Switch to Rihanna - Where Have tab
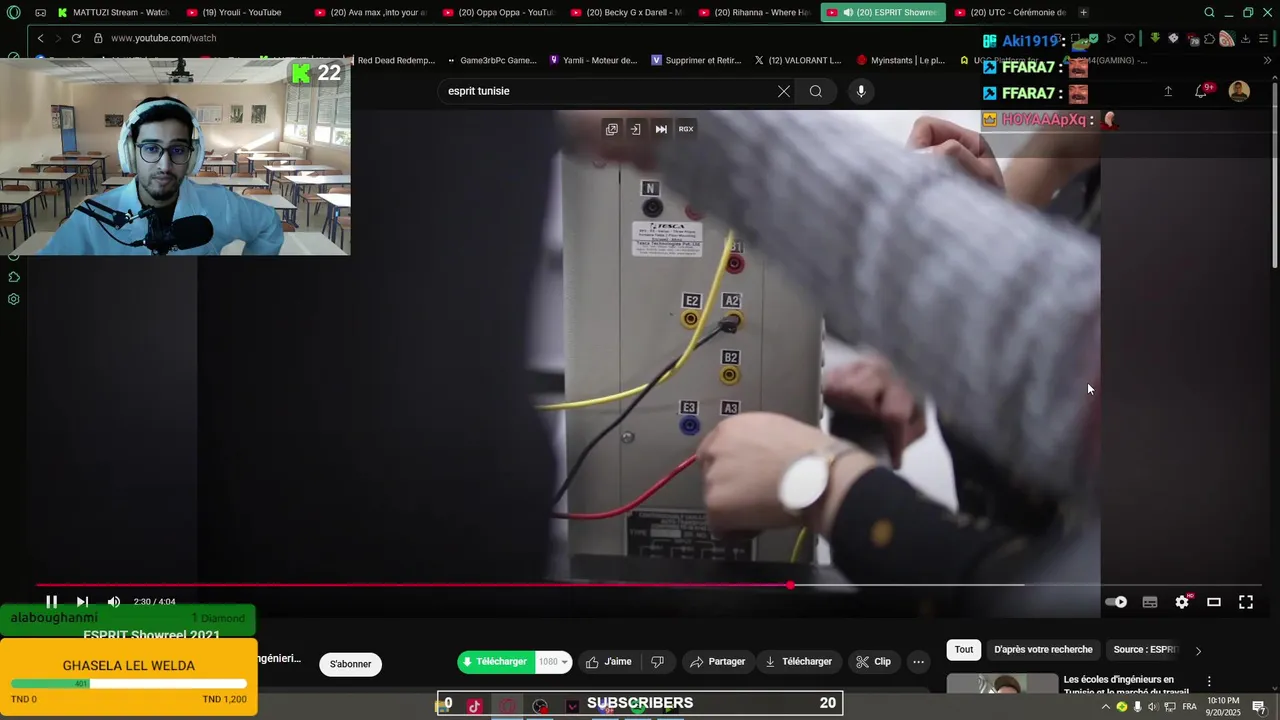Screen dimensions: 1280x720 (754, 13)
